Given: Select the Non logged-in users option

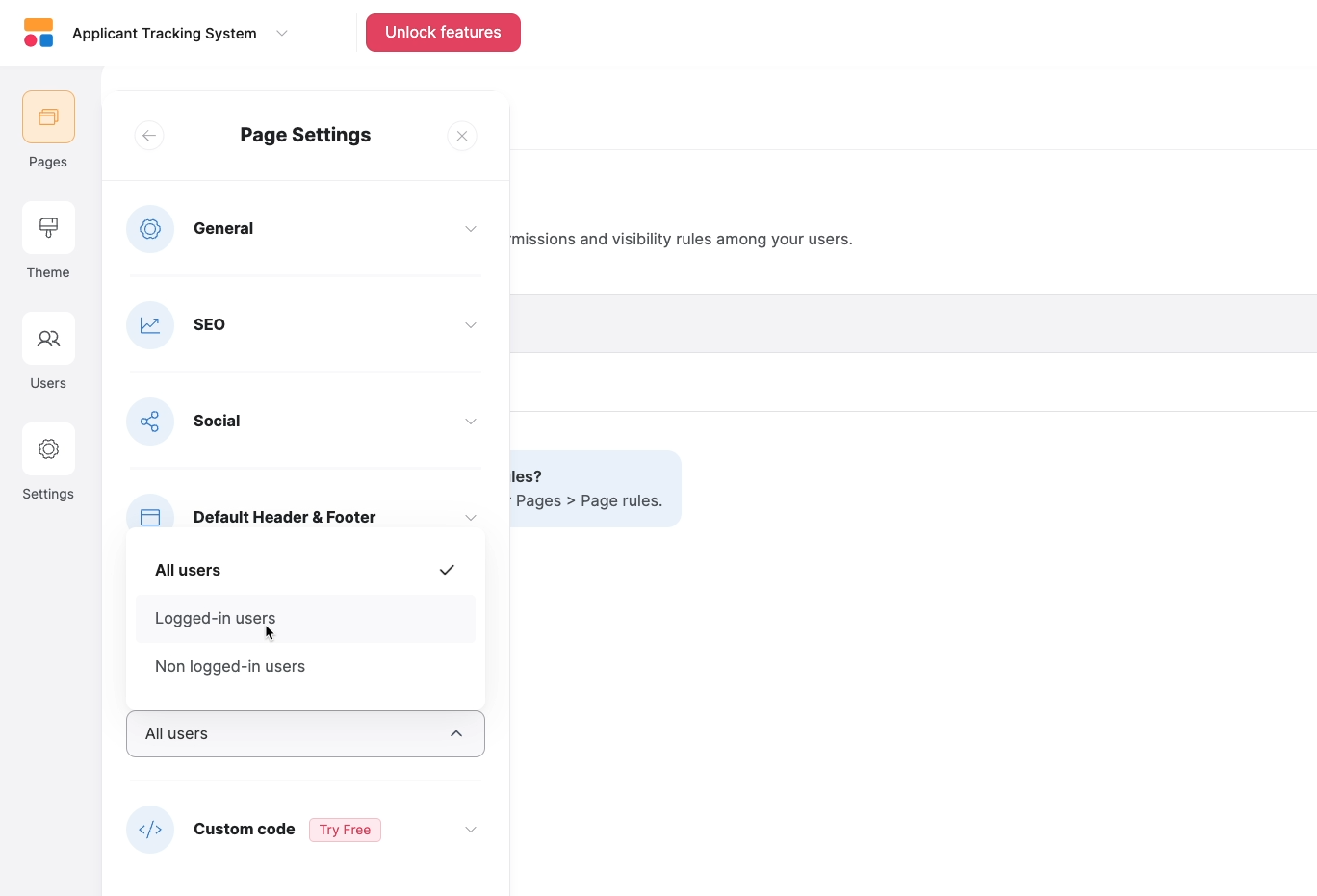Looking at the screenshot, I should (x=305, y=667).
